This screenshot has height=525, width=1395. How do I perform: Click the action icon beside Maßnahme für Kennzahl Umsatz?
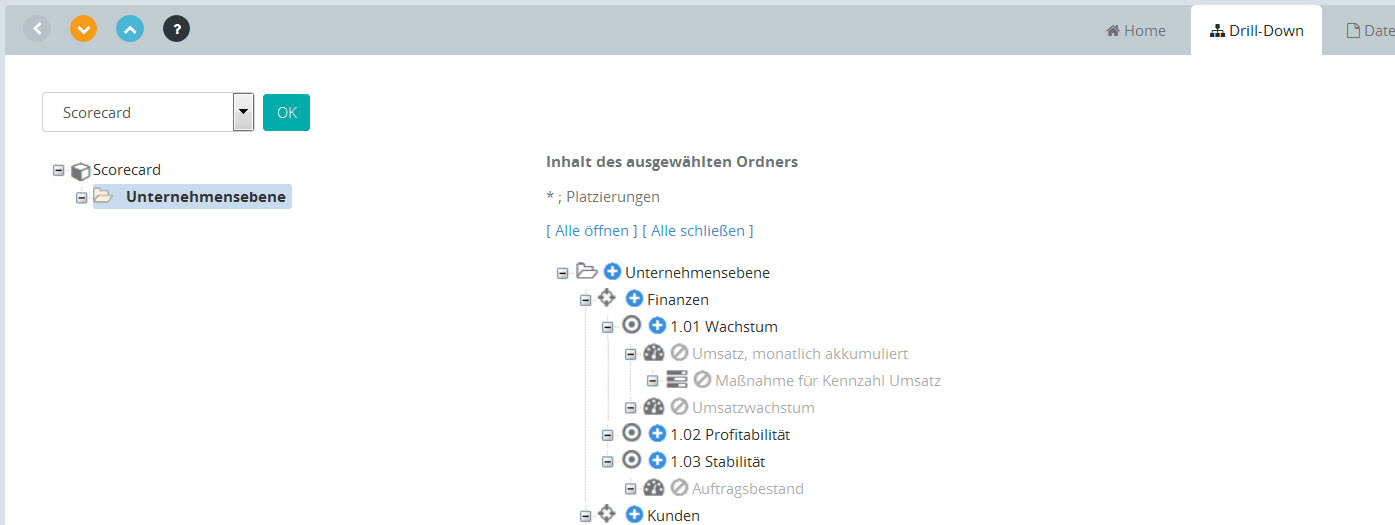coord(677,380)
